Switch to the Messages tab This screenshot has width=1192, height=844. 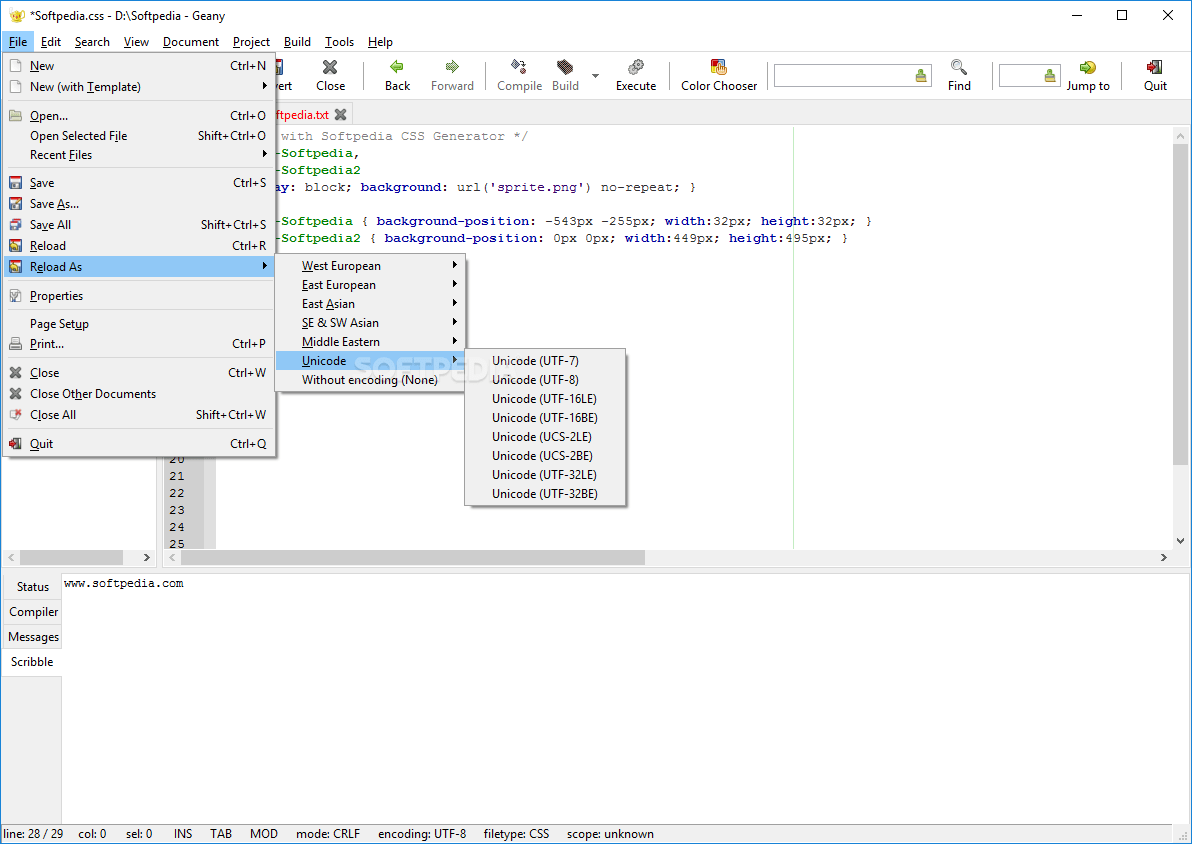tap(33, 636)
